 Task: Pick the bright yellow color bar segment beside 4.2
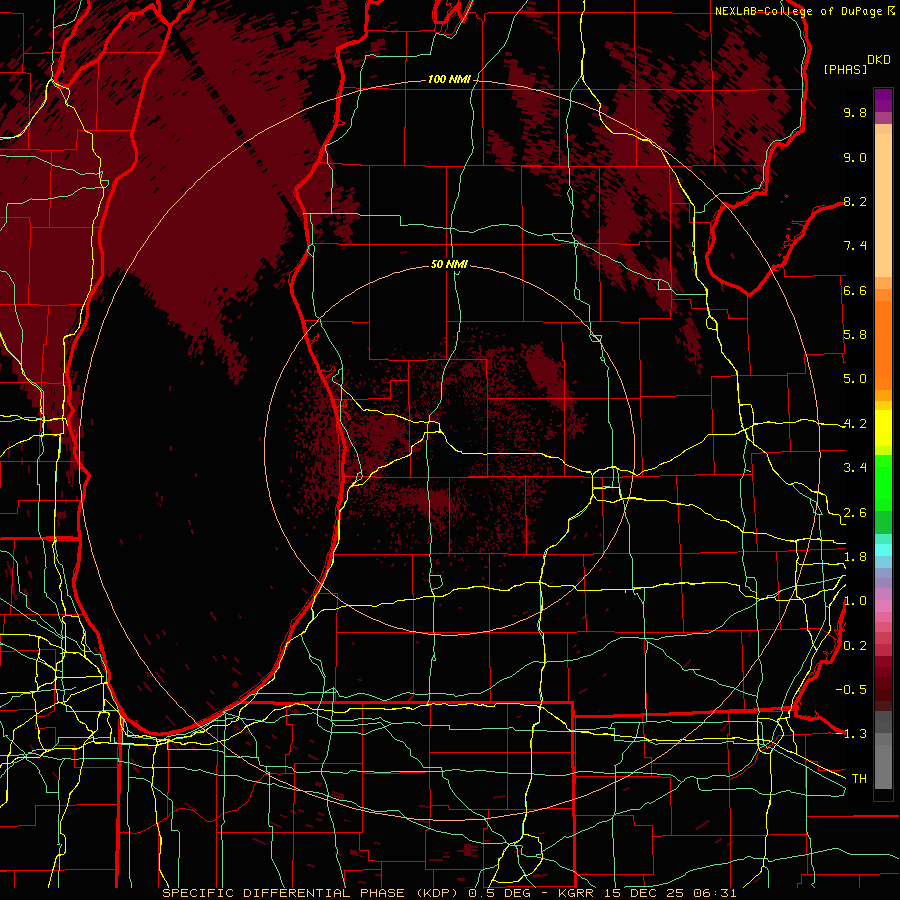883,428
